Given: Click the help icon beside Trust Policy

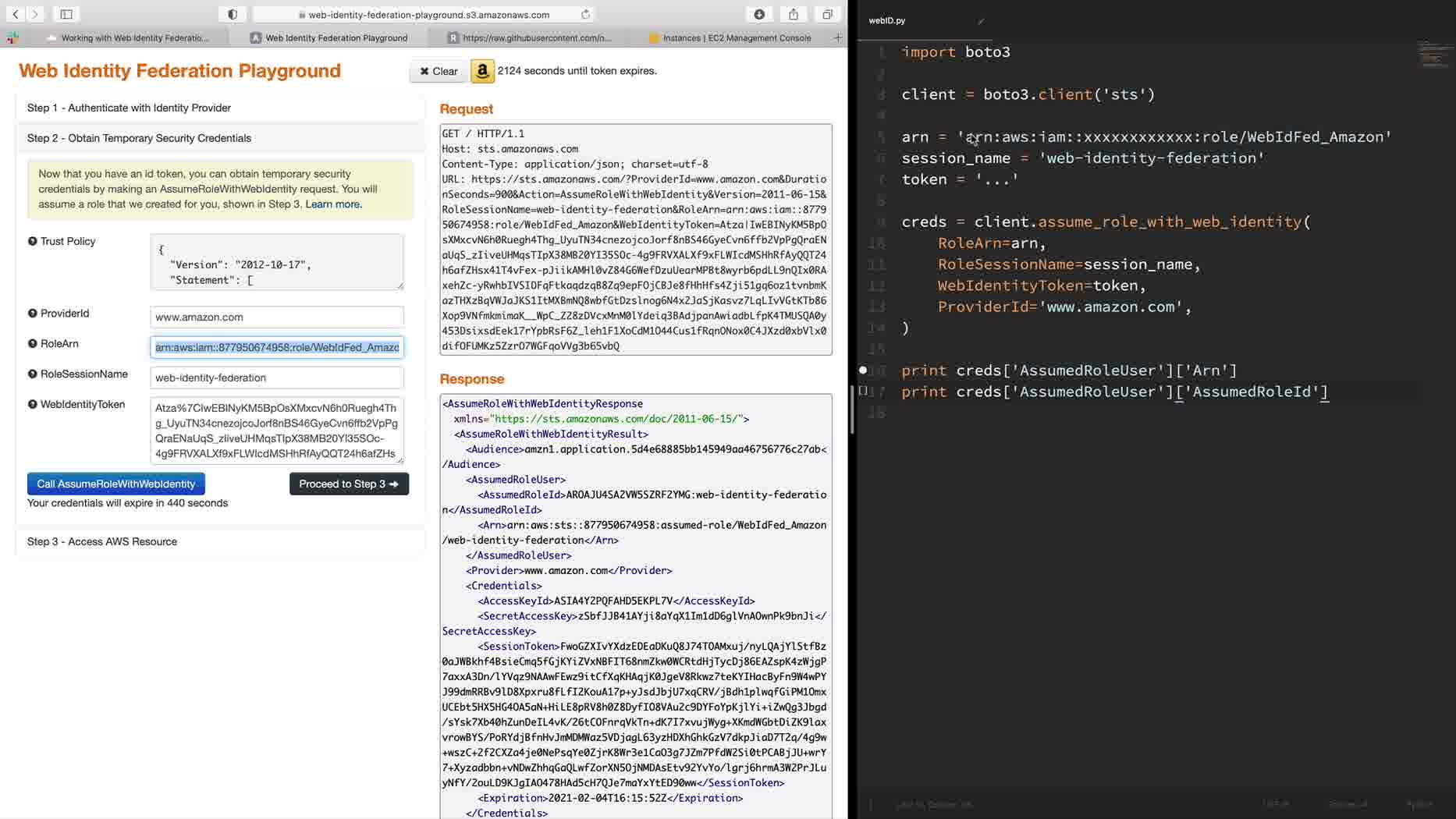Looking at the screenshot, I should click(33, 241).
